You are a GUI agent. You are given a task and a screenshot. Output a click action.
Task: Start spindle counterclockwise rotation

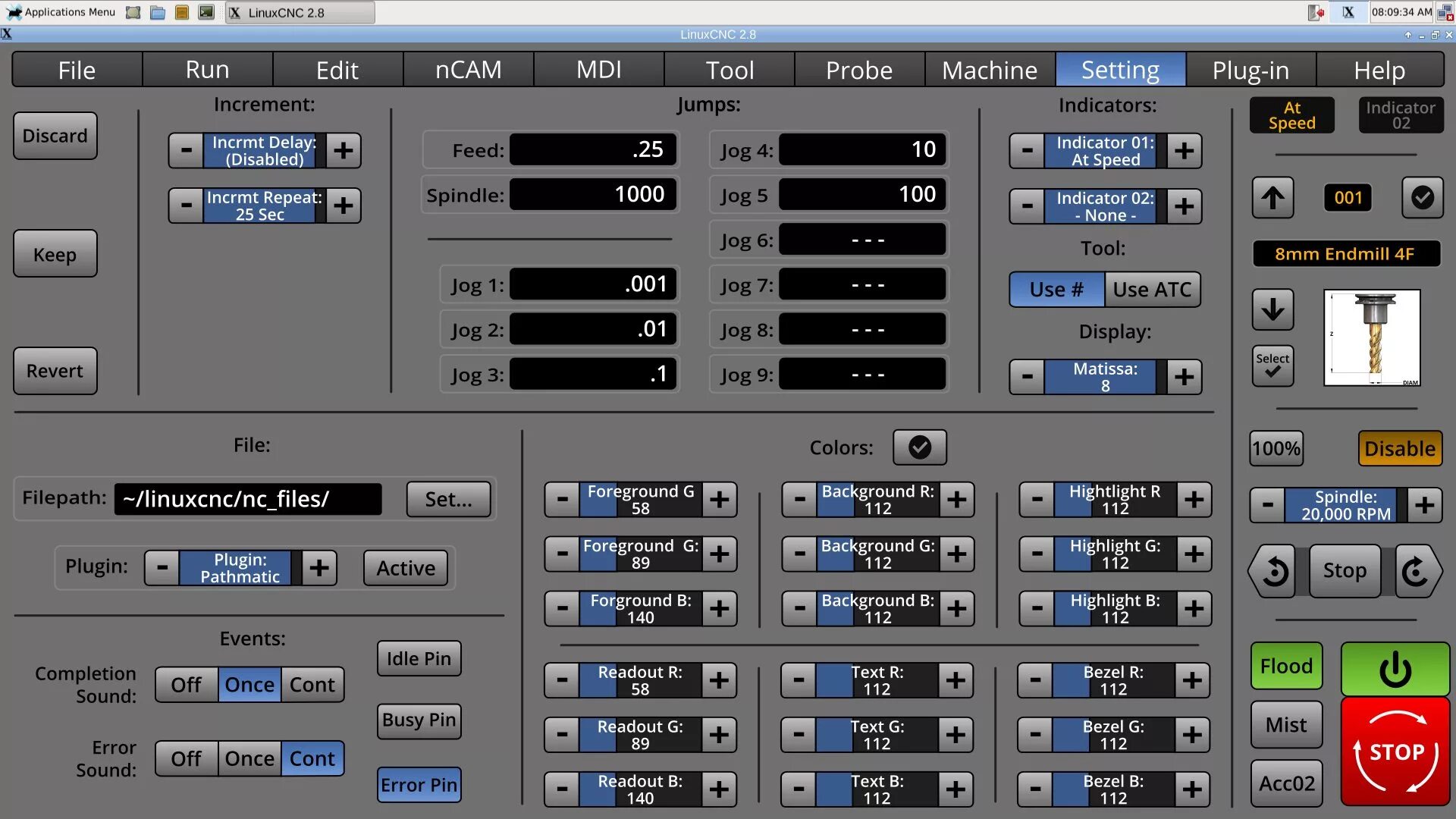click(x=1273, y=571)
